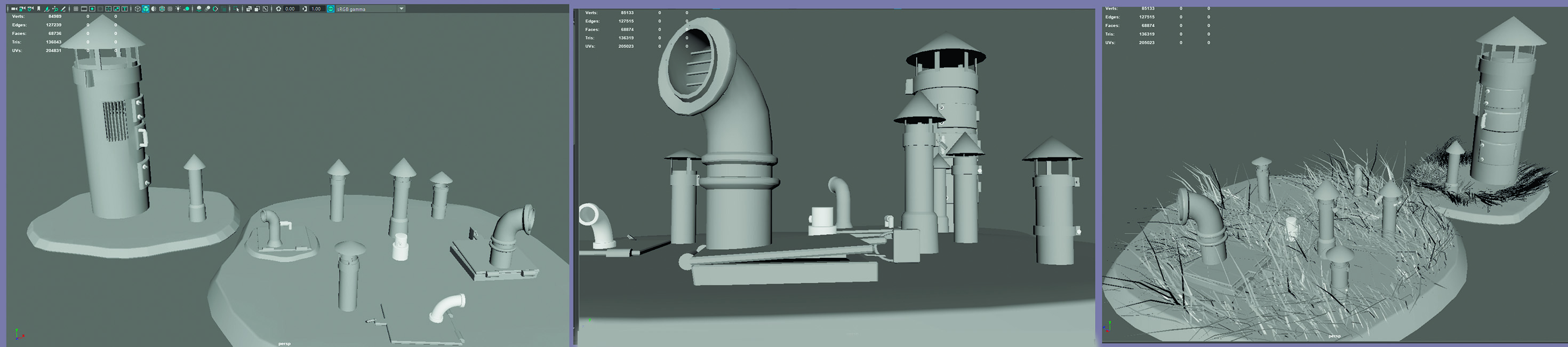Click the gamma reset contrast icon
The image size is (1568, 347).
coord(305,9)
